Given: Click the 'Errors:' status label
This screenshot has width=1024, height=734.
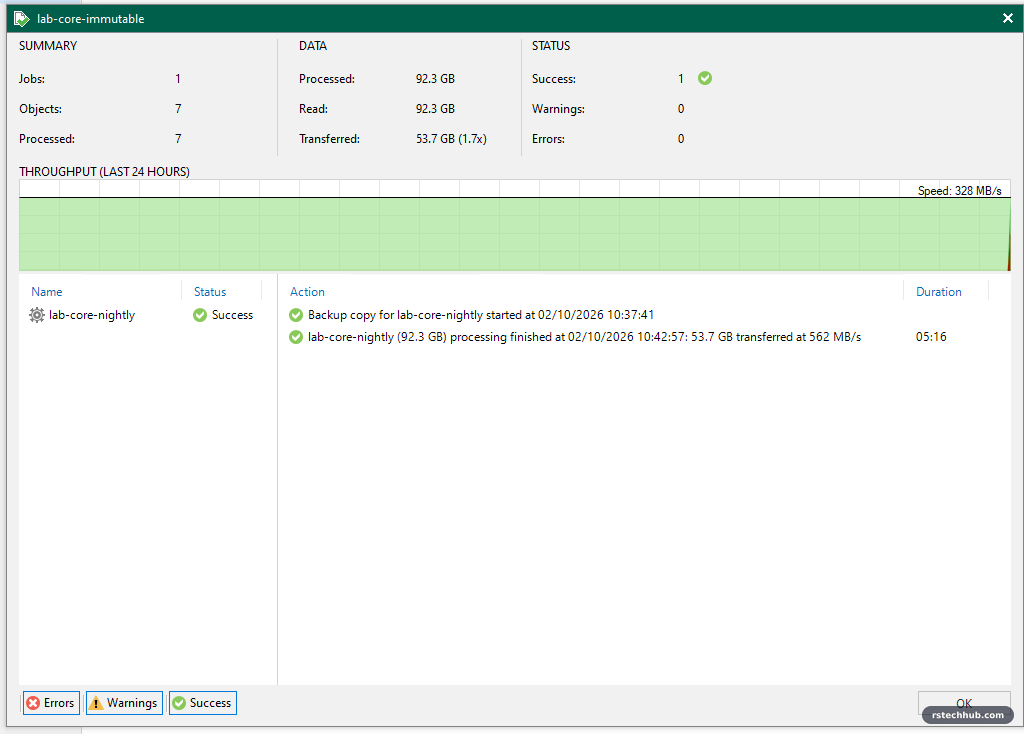Looking at the screenshot, I should click(548, 139).
